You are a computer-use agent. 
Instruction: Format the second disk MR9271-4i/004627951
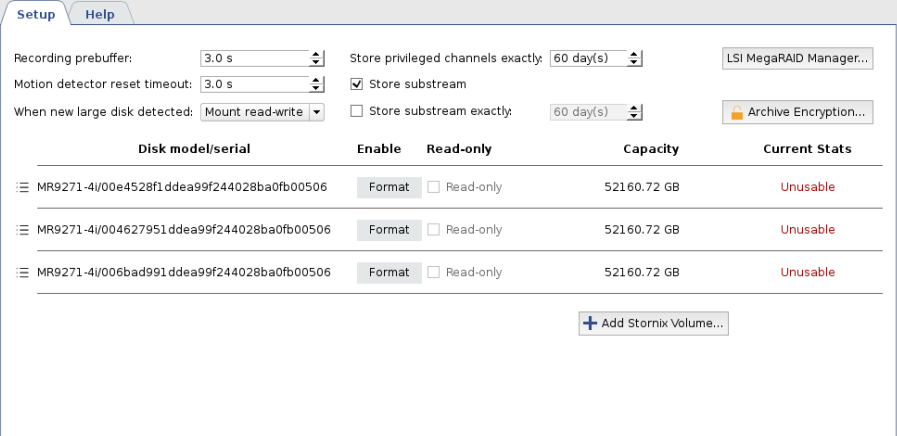coord(389,230)
